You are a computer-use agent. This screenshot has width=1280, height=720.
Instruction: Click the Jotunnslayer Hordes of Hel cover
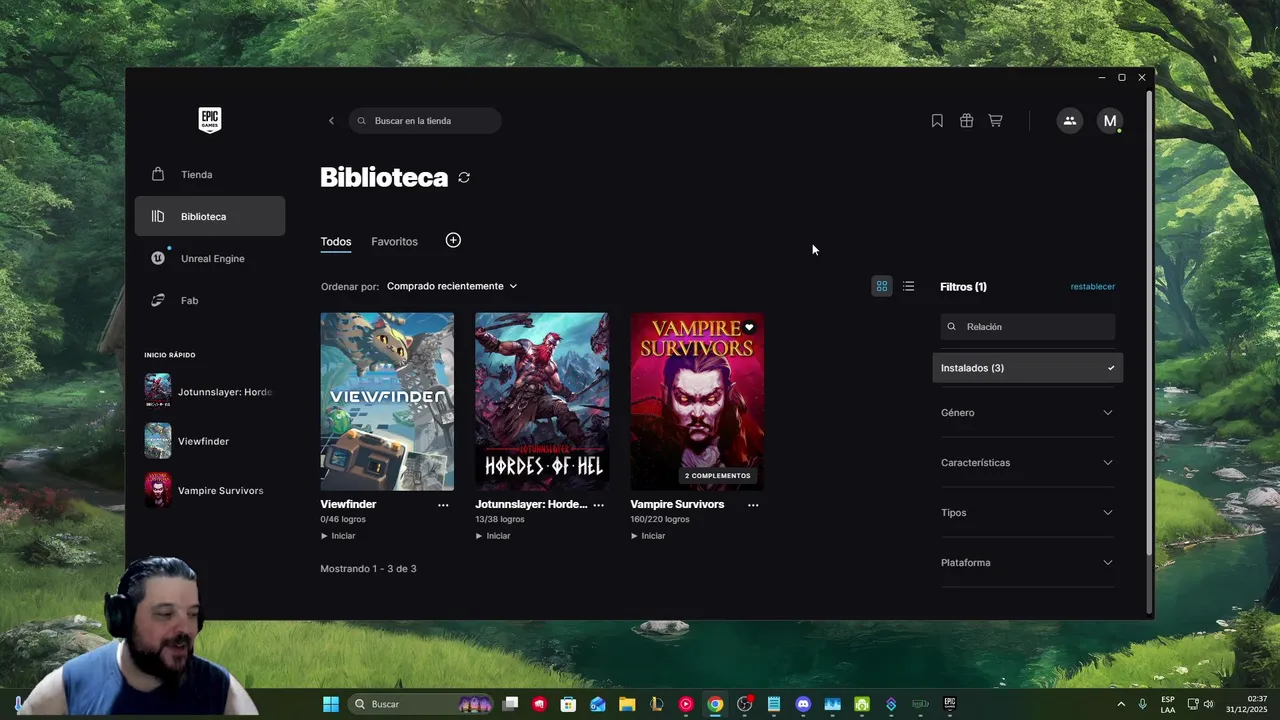coord(542,401)
